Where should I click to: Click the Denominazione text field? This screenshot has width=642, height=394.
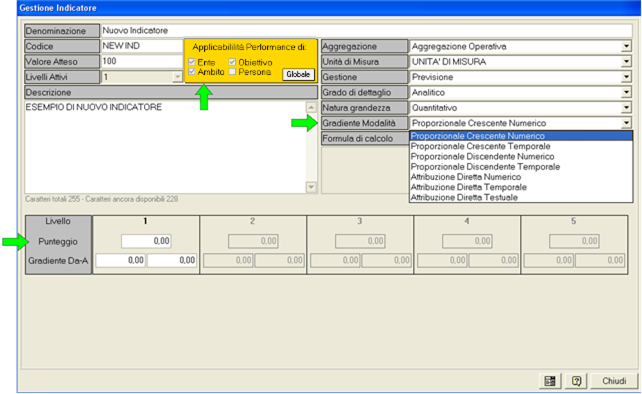click(366, 31)
